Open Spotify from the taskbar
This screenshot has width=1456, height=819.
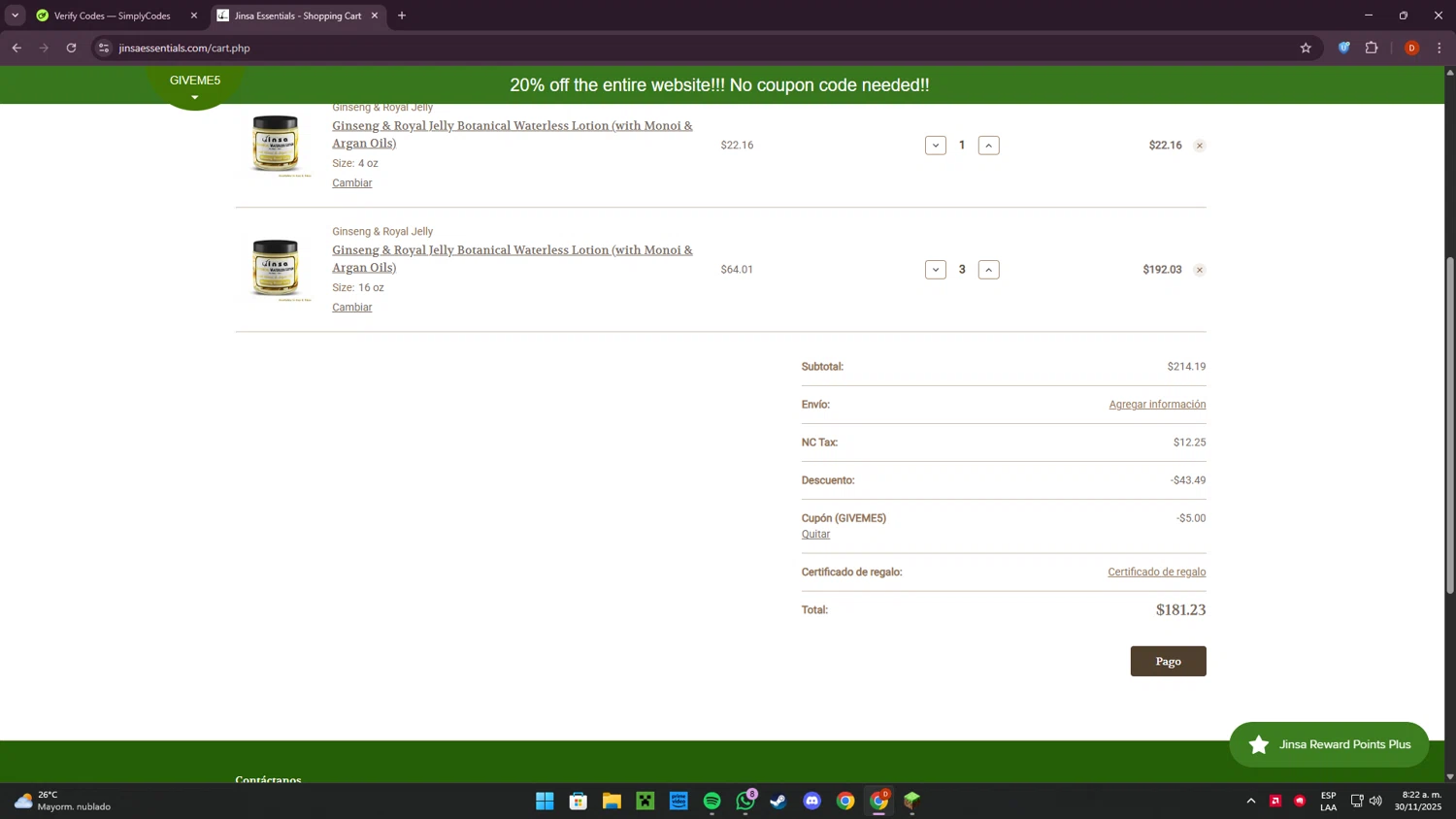click(712, 801)
